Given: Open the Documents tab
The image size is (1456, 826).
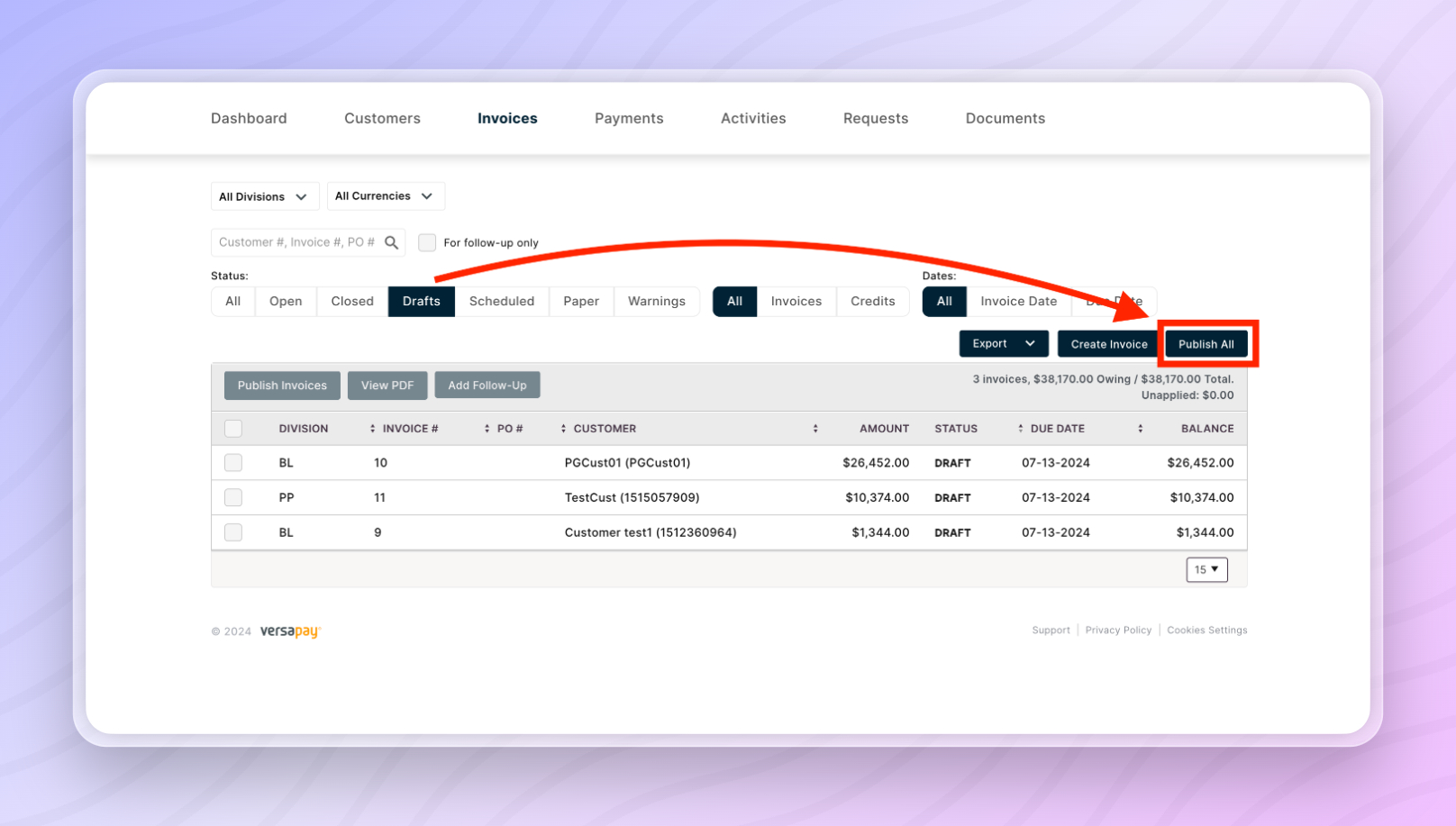Looking at the screenshot, I should click(x=1006, y=118).
